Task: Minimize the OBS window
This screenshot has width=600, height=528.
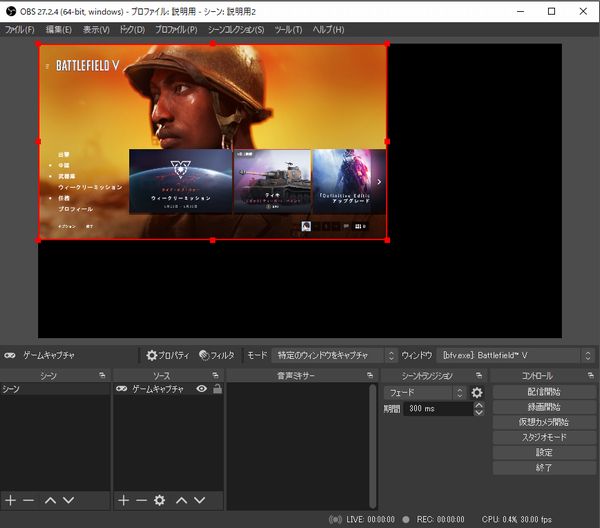Action: click(520, 11)
